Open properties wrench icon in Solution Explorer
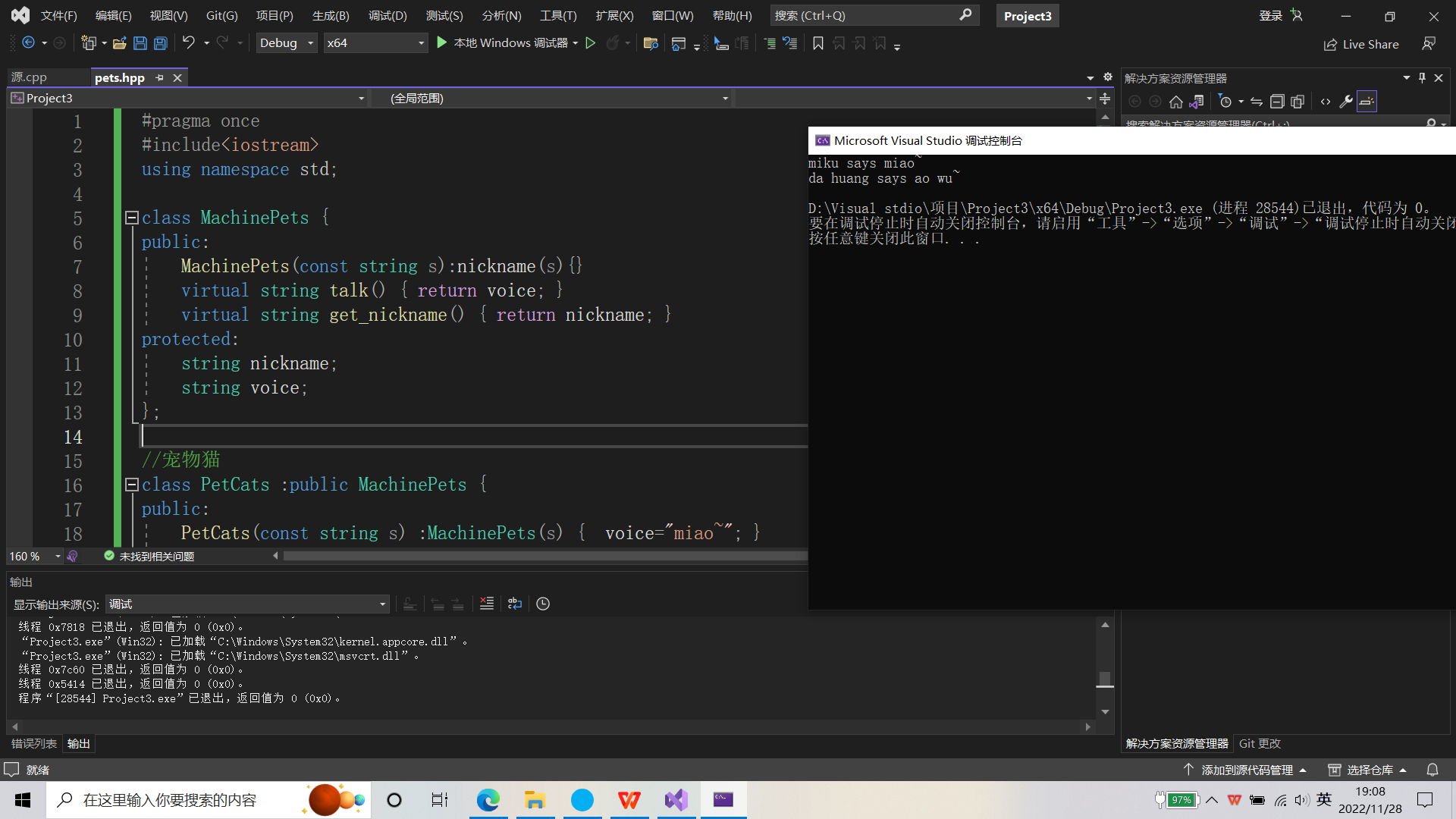The width and height of the screenshot is (1456, 819). (x=1346, y=102)
